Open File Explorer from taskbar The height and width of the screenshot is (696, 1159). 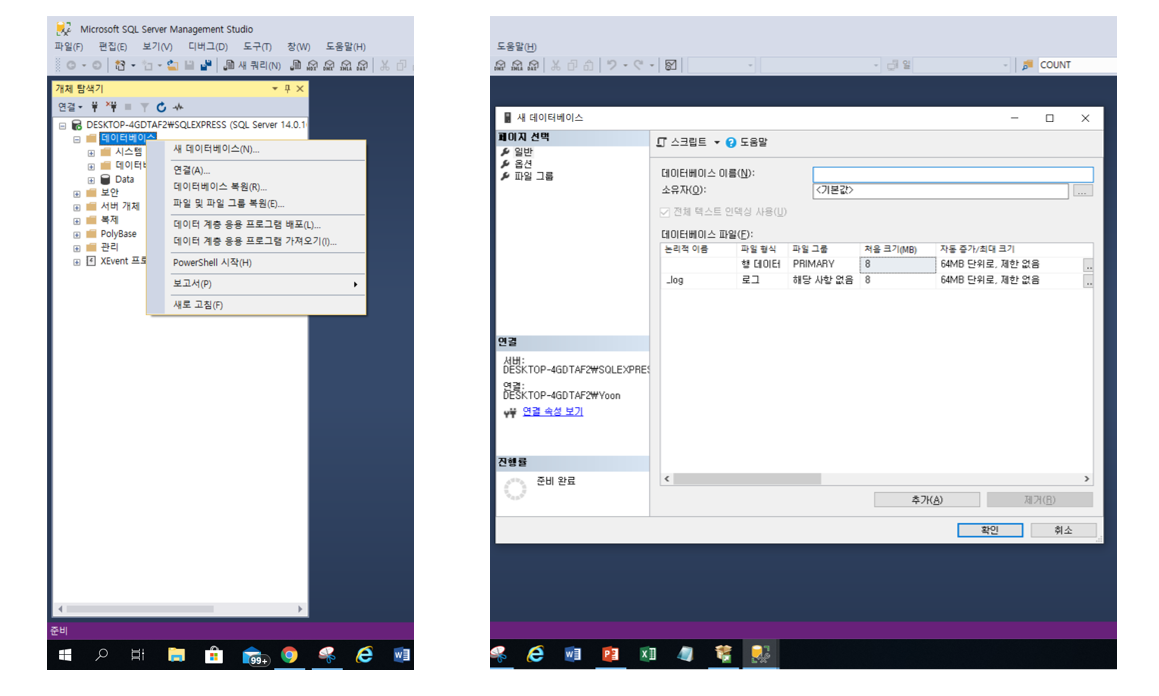[x=176, y=655]
